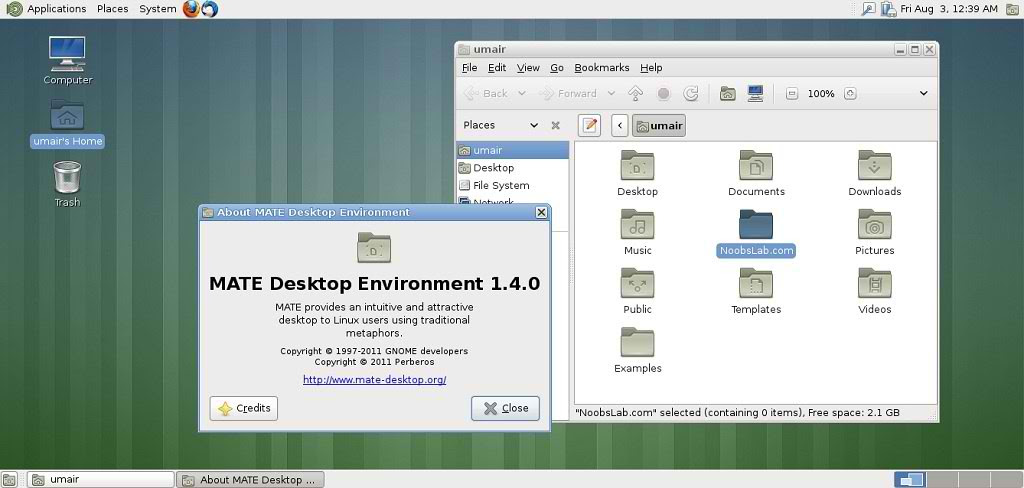Open Forward history dropdown arrow

[x=611, y=93]
